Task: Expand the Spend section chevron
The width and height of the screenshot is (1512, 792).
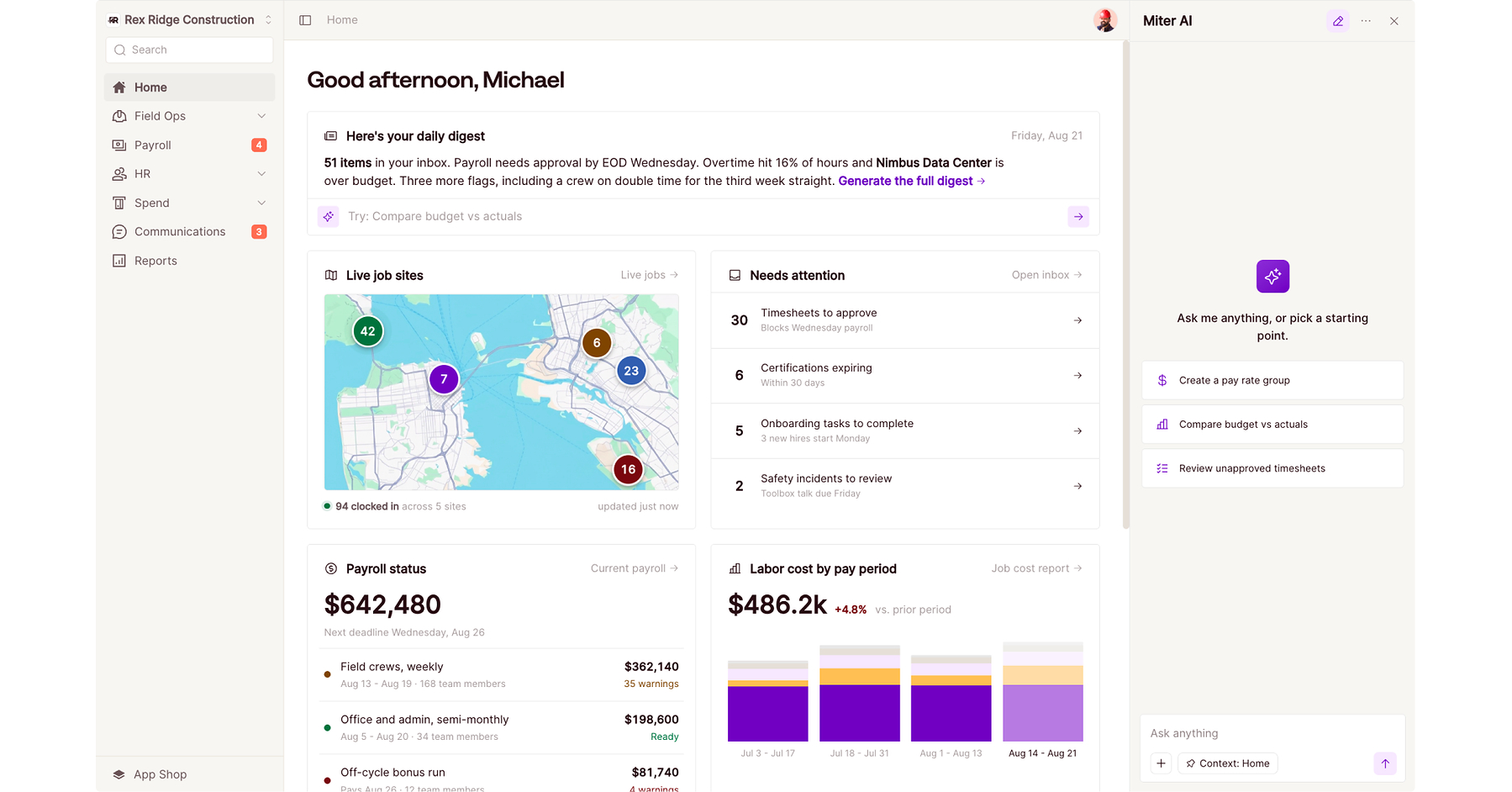Action: click(261, 203)
